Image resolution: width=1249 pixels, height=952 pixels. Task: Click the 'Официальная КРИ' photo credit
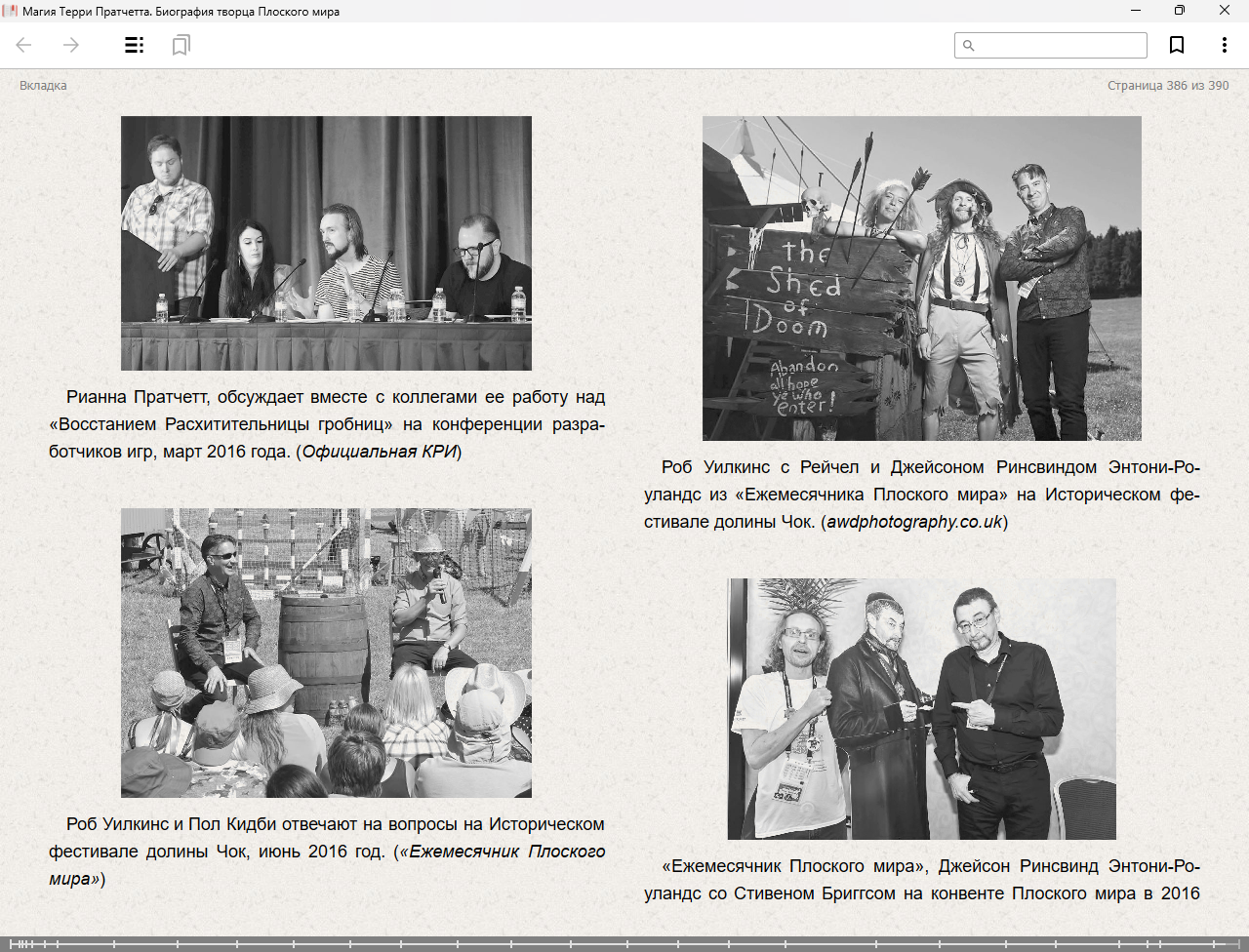379,452
